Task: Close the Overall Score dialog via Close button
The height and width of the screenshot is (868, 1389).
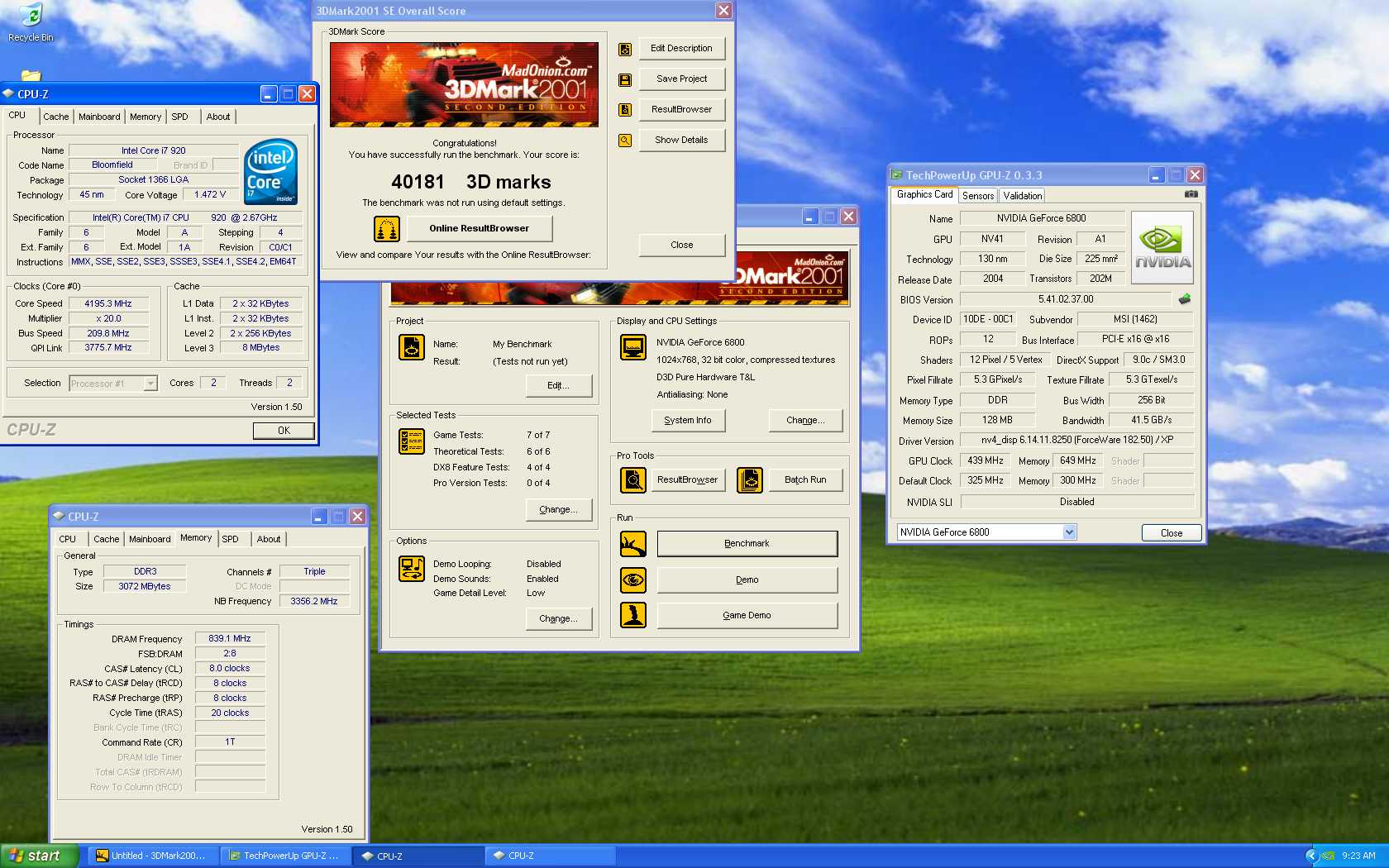Action: coord(681,246)
